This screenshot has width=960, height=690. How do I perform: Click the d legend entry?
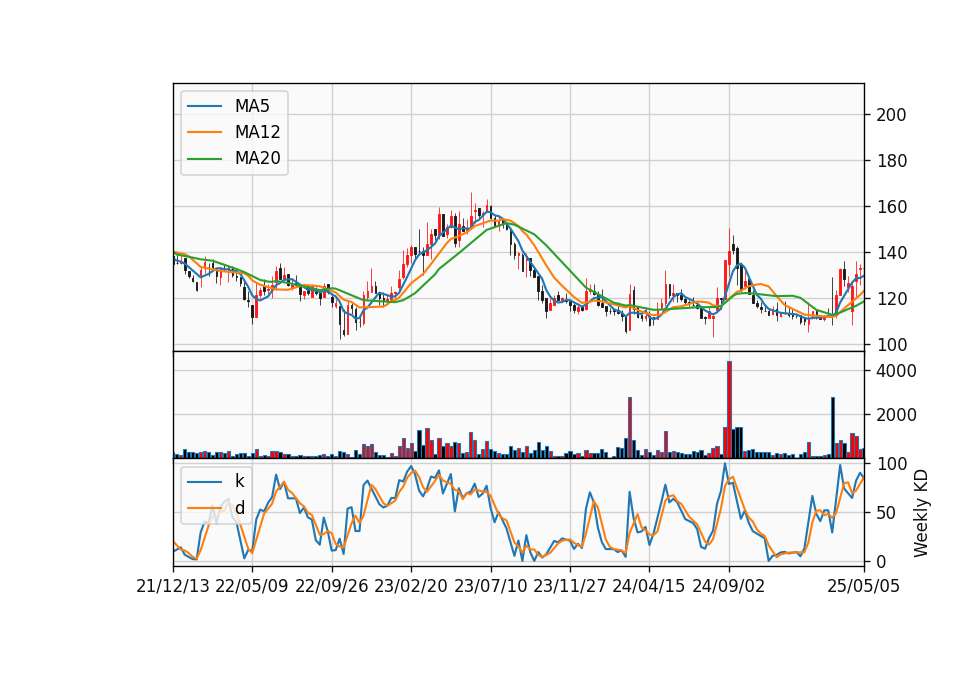[216, 508]
